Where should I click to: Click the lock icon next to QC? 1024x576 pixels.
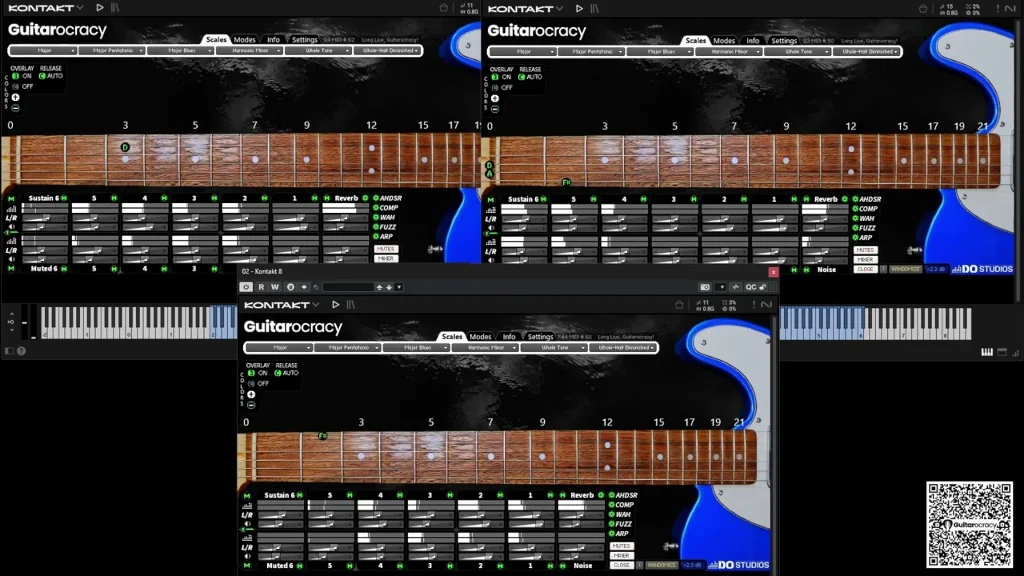[x=763, y=287]
